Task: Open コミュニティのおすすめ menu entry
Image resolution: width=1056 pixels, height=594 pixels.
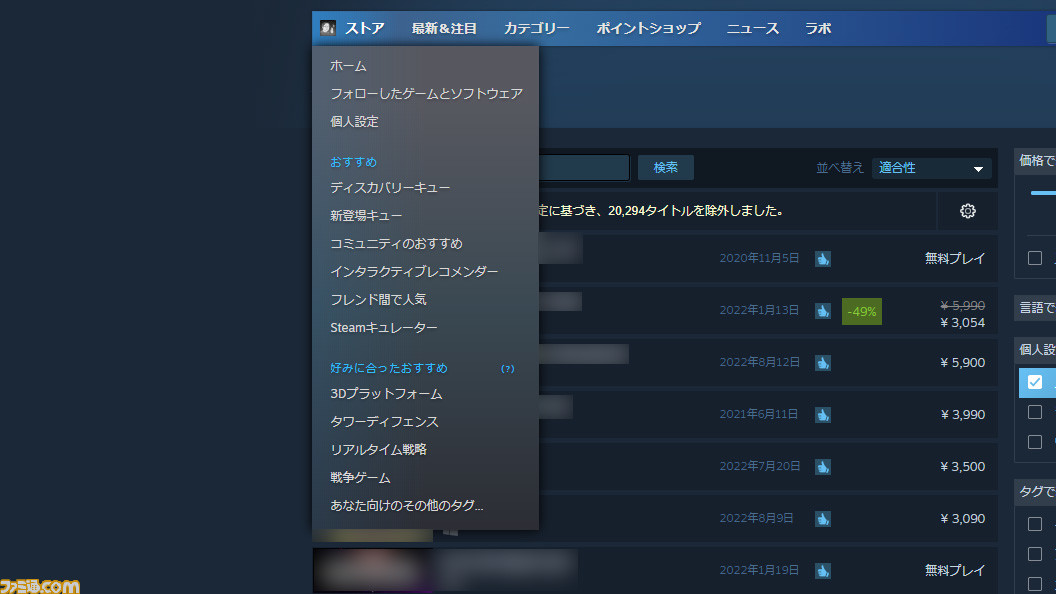Action: 396,244
